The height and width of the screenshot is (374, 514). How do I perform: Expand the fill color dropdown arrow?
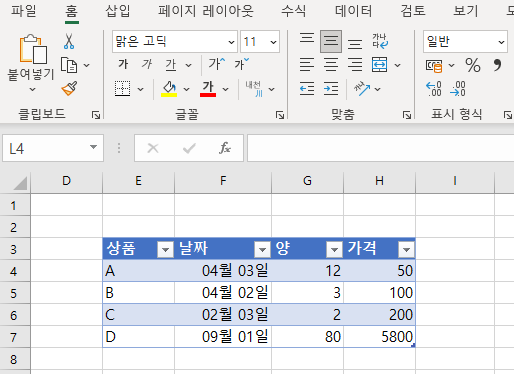click(x=187, y=89)
